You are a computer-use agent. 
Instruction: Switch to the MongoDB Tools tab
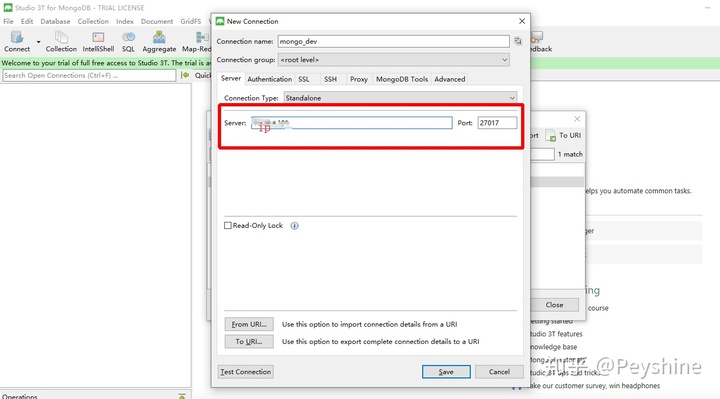point(402,79)
